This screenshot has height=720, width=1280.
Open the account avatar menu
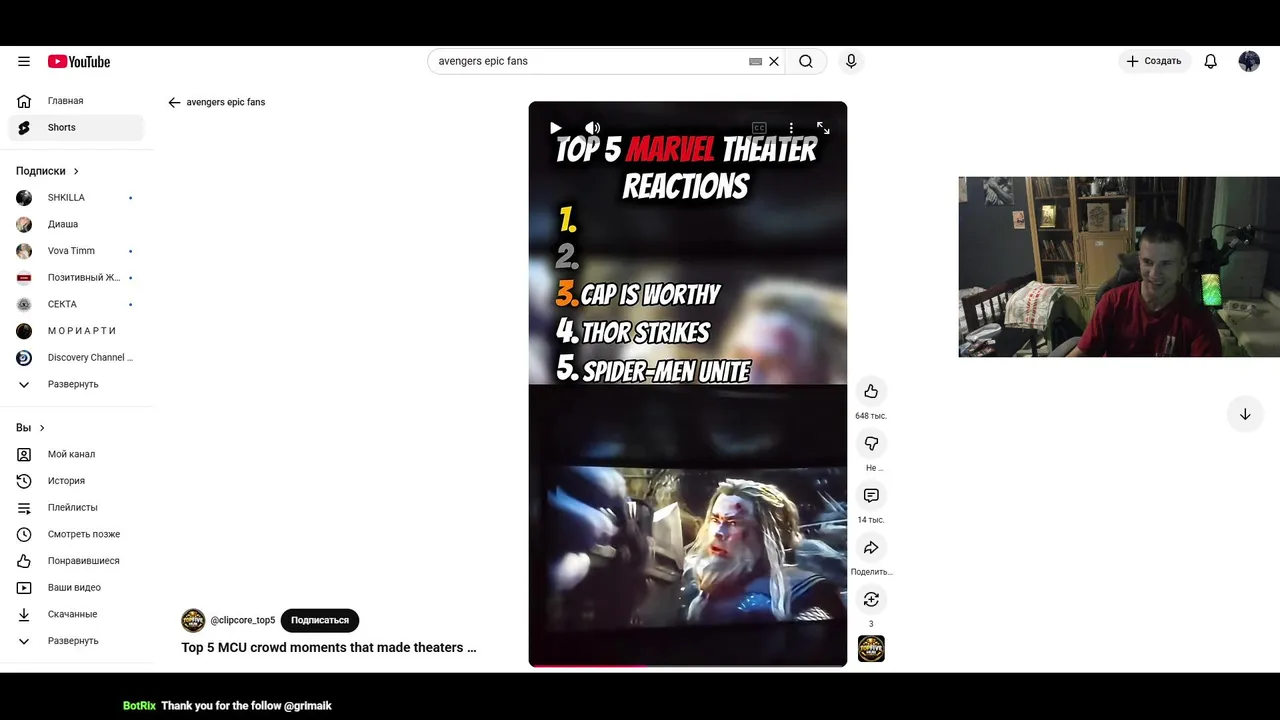tap(1249, 61)
